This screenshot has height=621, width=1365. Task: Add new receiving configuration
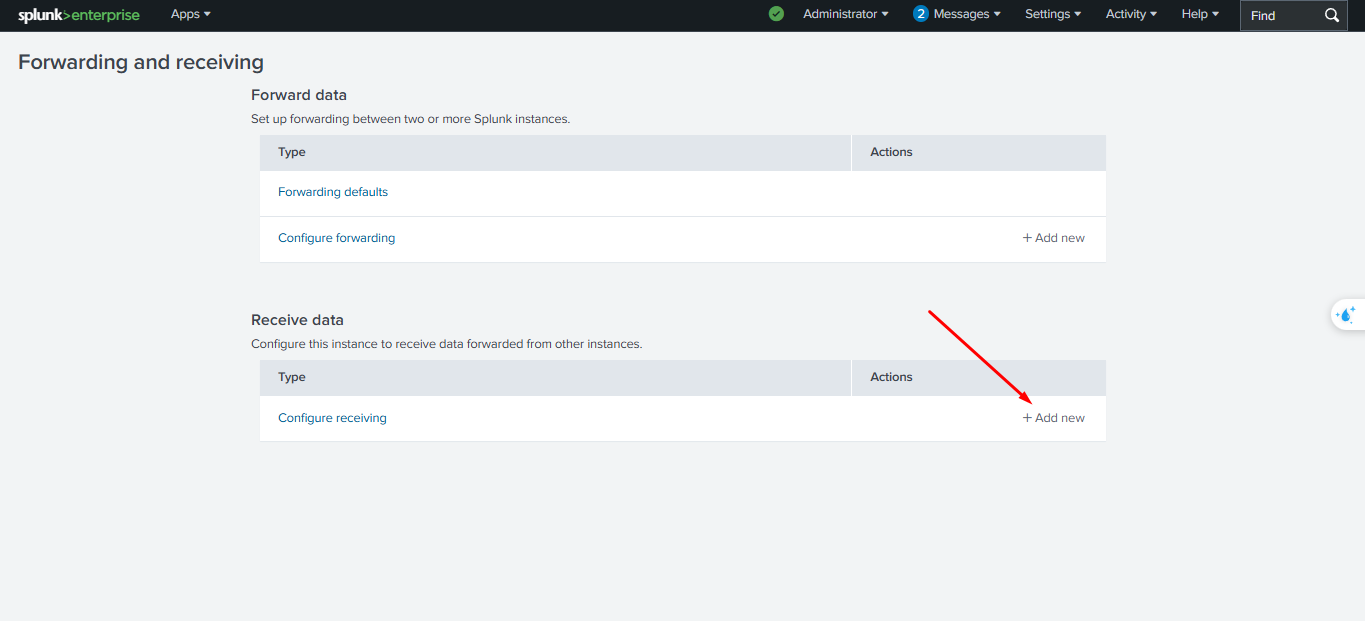pyautogui.click(x=1053, y=418)
